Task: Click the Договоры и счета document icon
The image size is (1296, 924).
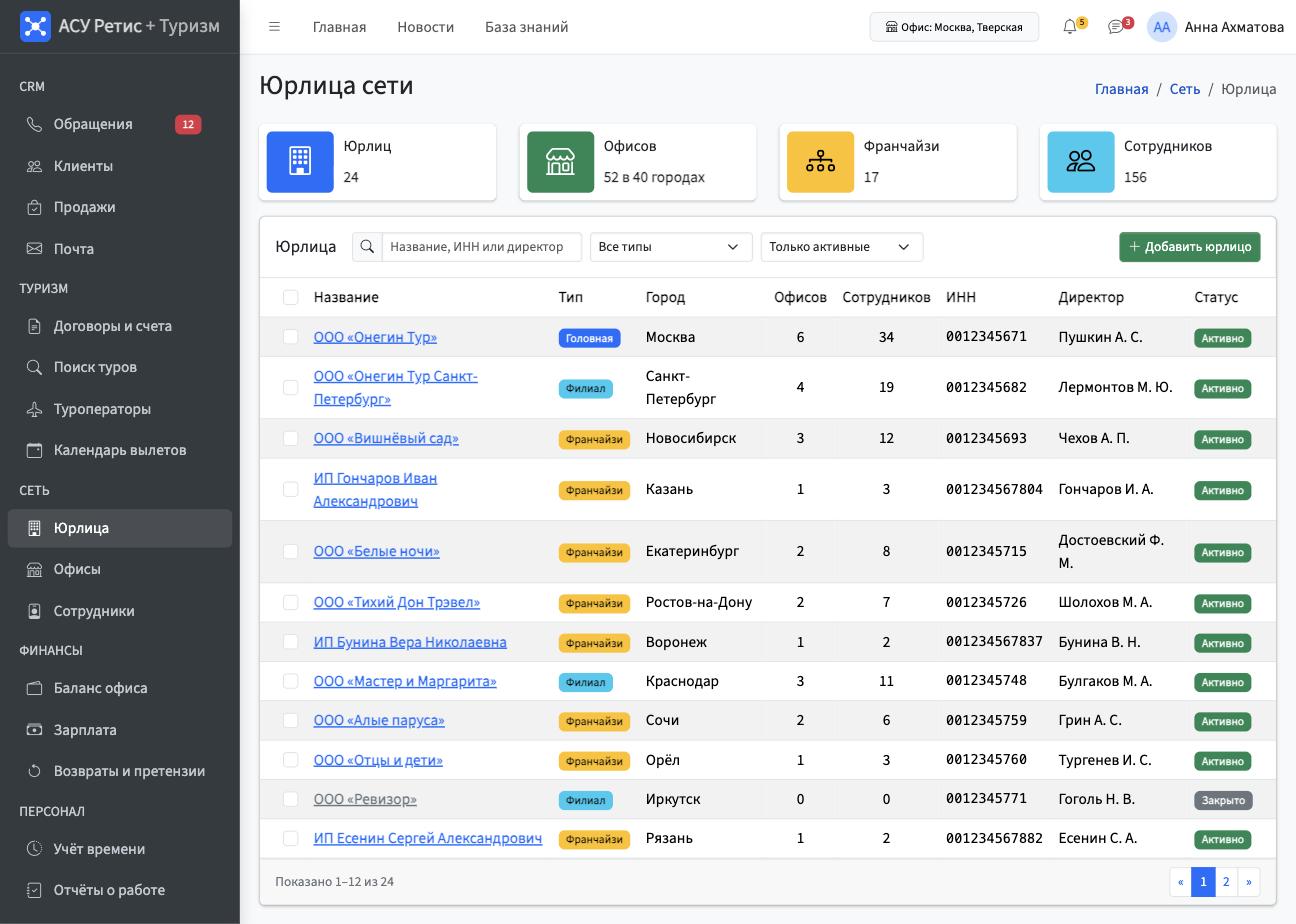Action: click(x=34, y=326)
